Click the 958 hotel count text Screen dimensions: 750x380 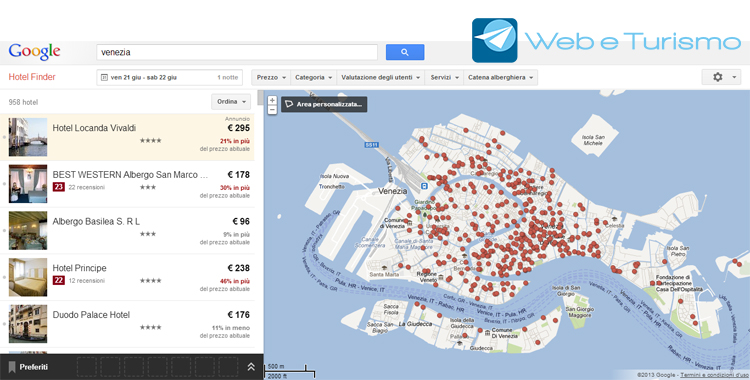(23, 102)
